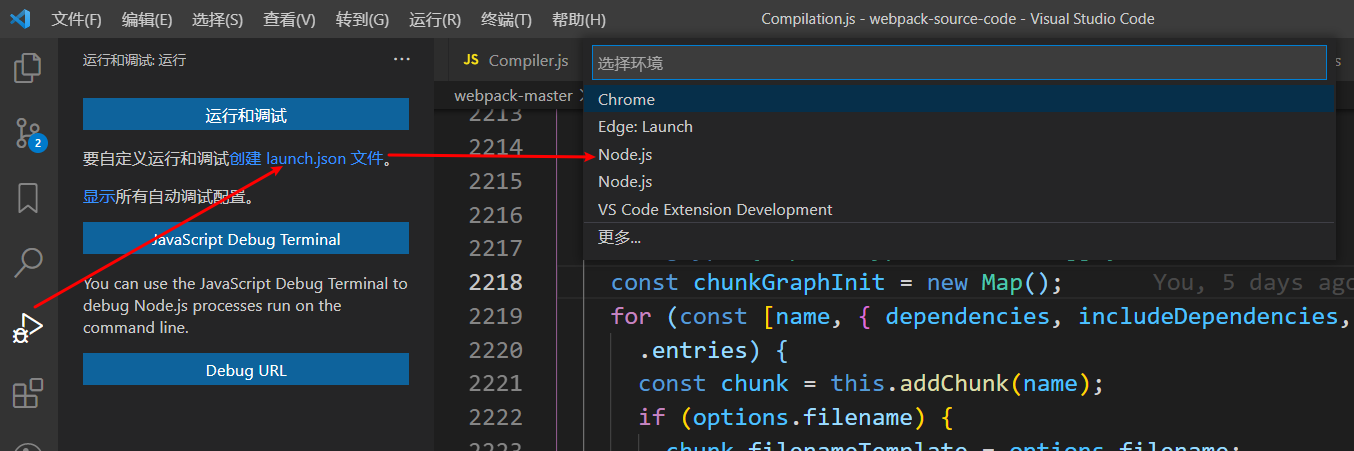Click the 运行和调试: 运行 panel title
1354x451 pixels.
click(134, 60)
